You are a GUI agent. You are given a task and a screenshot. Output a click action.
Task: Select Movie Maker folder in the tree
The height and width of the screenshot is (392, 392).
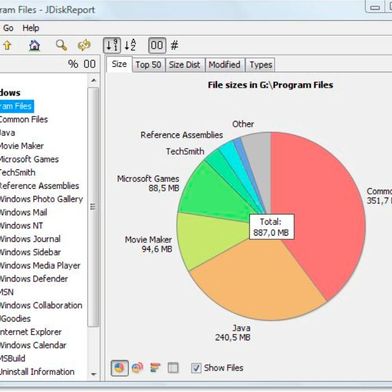click(22, 146)
